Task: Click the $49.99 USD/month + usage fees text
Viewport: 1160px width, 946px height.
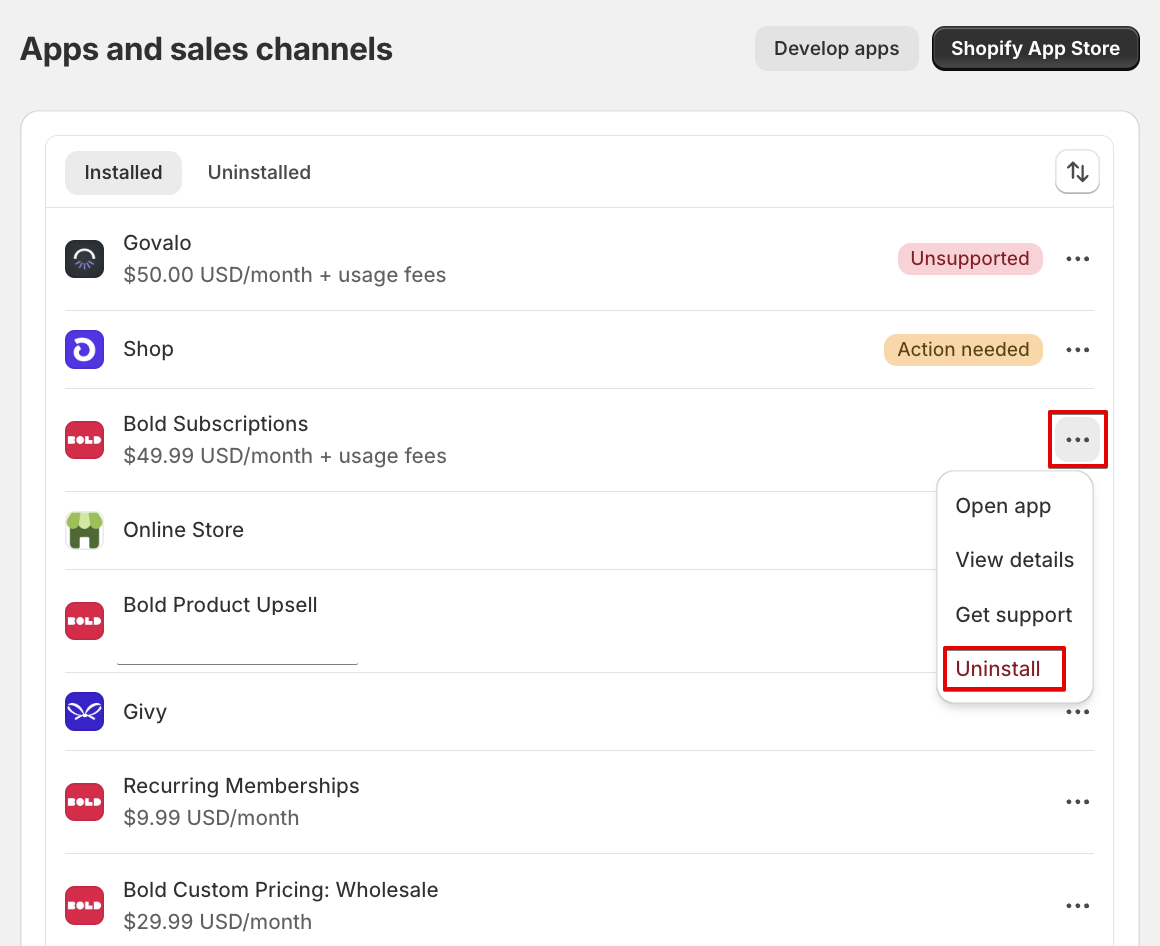Action: pos(285,456)
